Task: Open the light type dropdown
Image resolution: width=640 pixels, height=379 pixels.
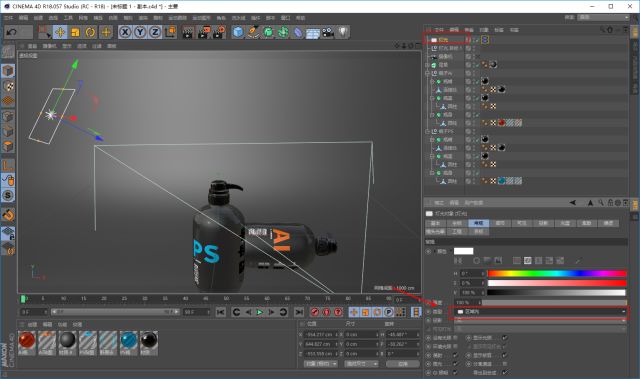Action: [x=541, y=312]
